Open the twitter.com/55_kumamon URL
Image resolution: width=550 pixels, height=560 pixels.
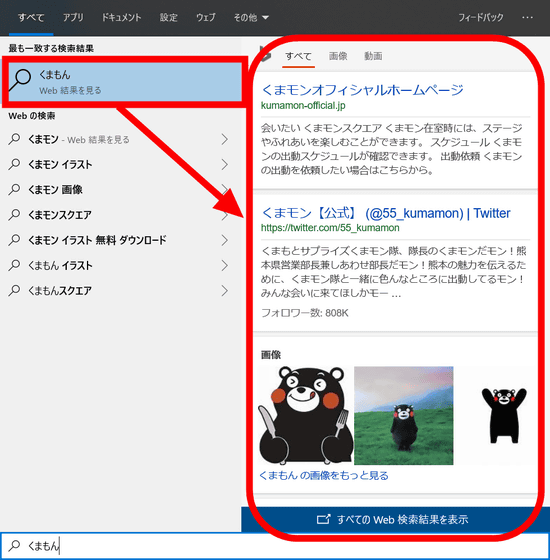(330, 228)
